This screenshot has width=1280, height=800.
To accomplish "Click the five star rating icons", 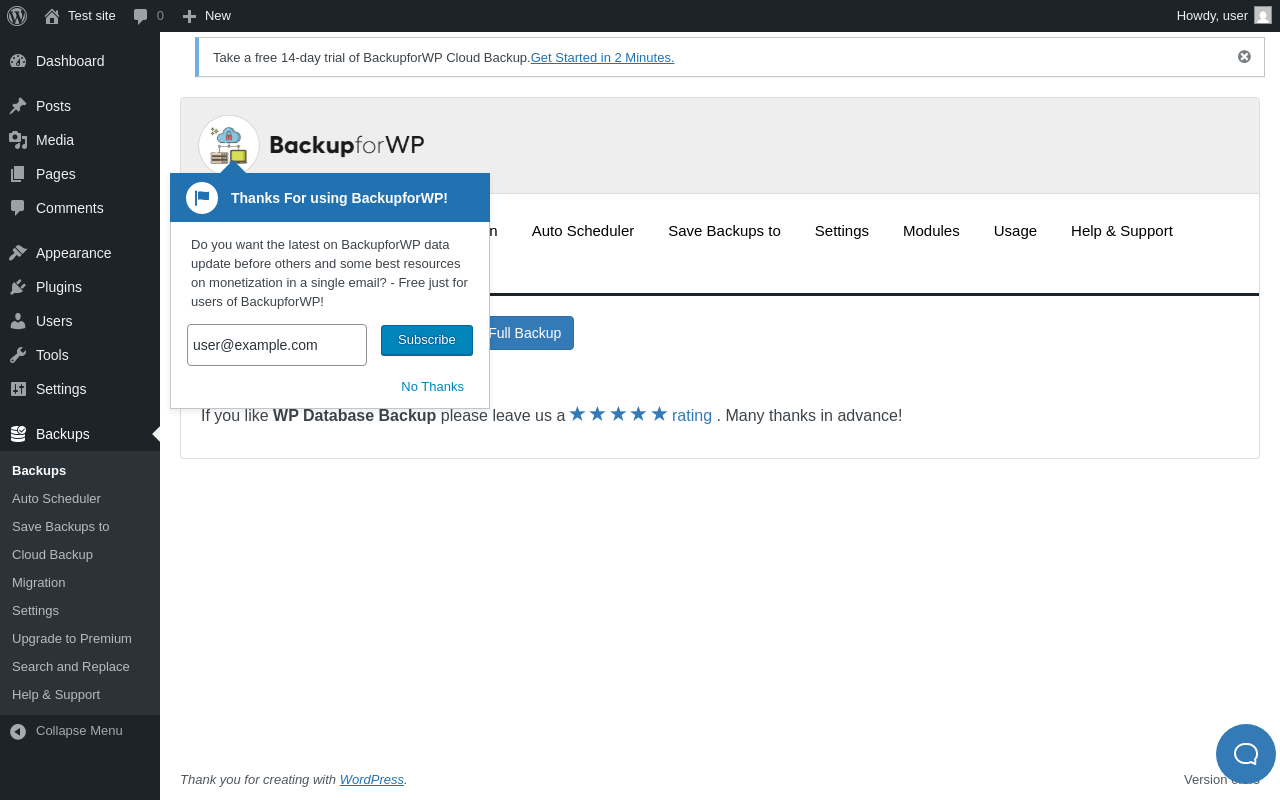I will coord(618,414).
